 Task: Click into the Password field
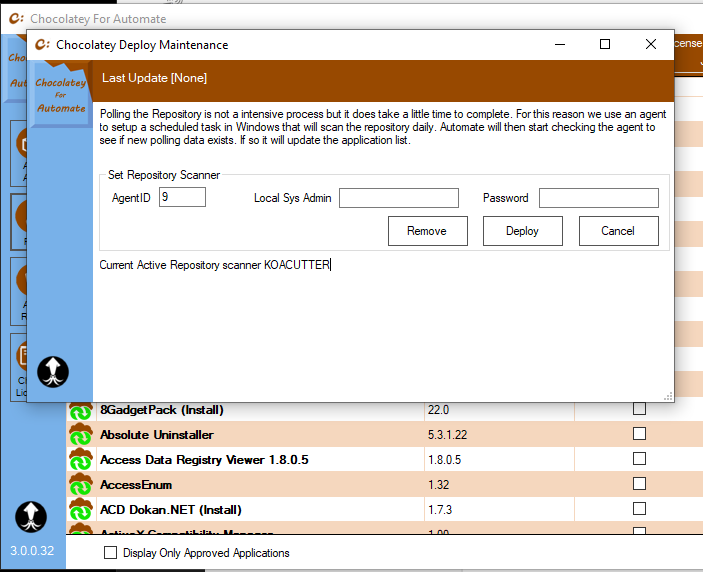click(598, 198)
